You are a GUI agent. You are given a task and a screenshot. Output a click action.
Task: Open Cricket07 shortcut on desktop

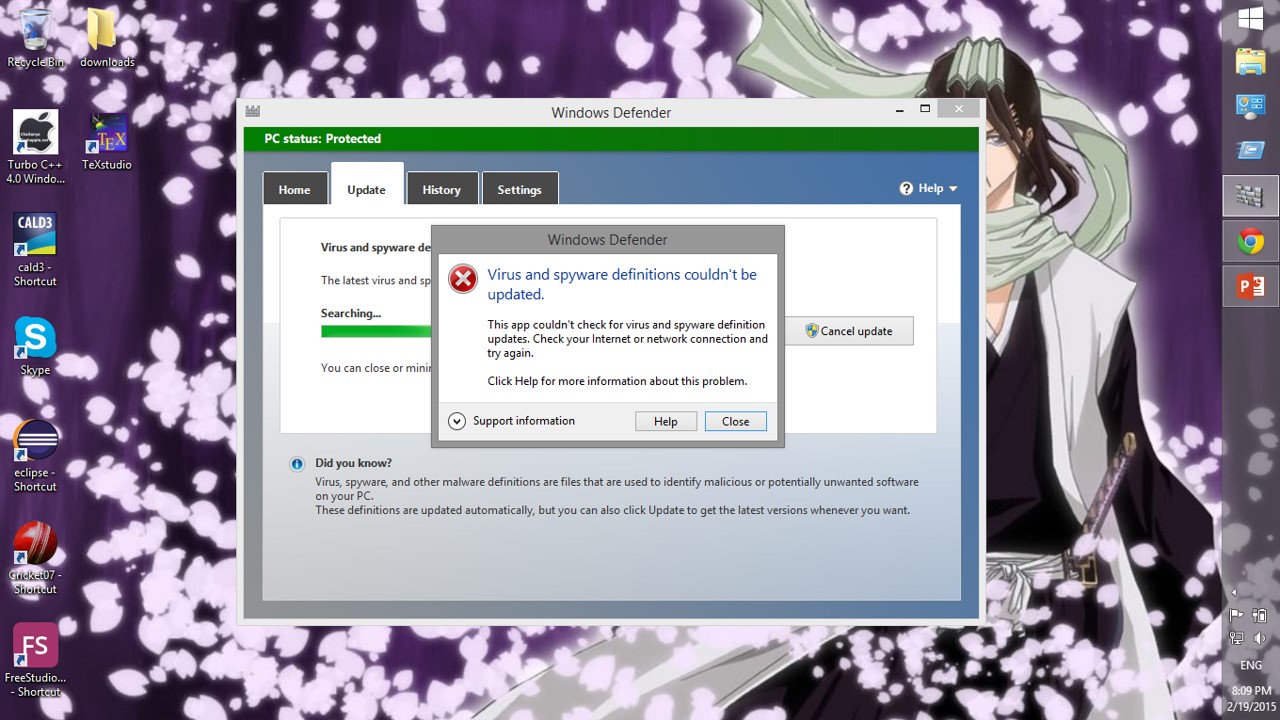(x=35, y=545)
